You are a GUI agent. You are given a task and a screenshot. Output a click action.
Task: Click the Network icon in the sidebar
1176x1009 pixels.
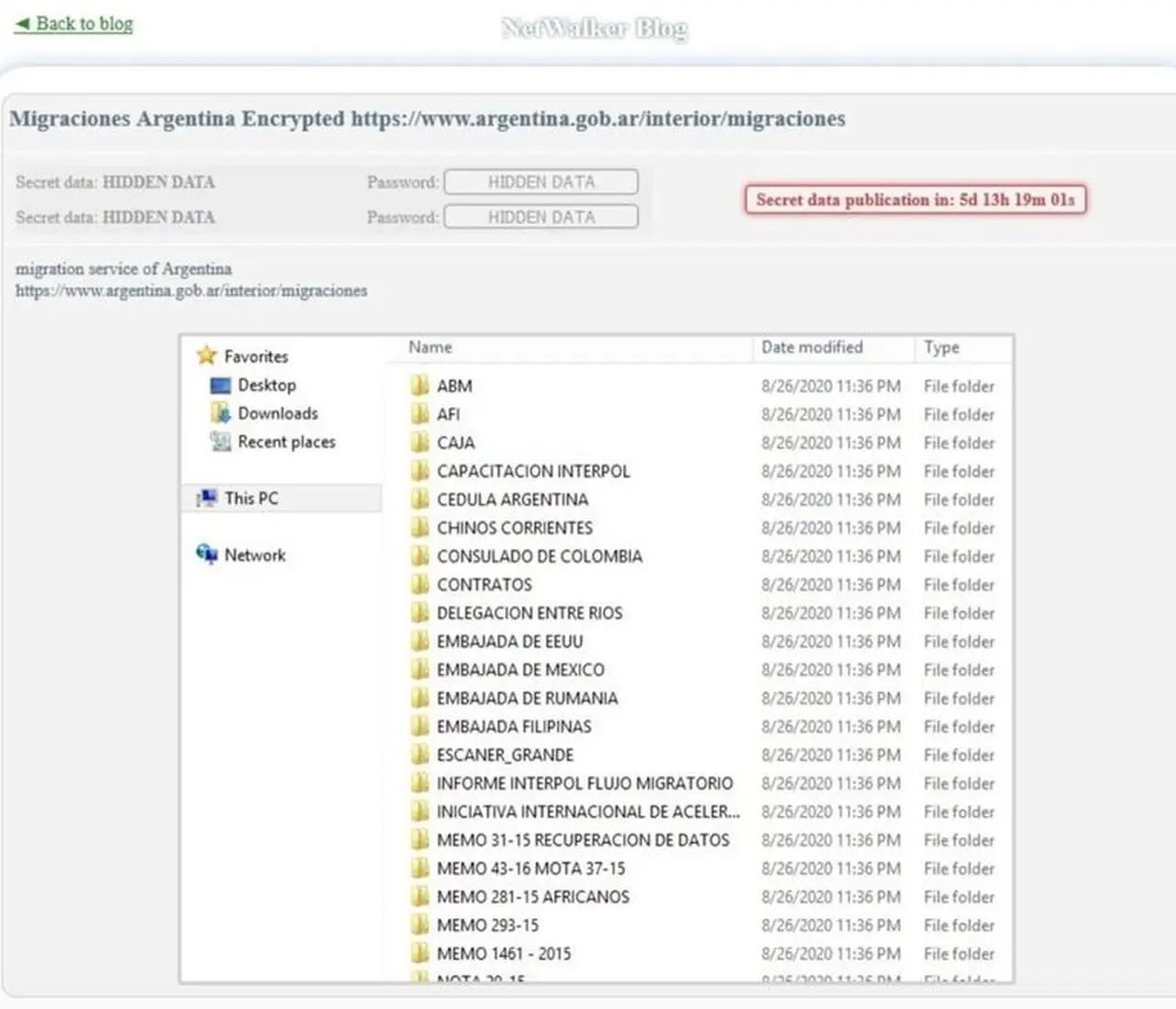[x=207, y=554]
